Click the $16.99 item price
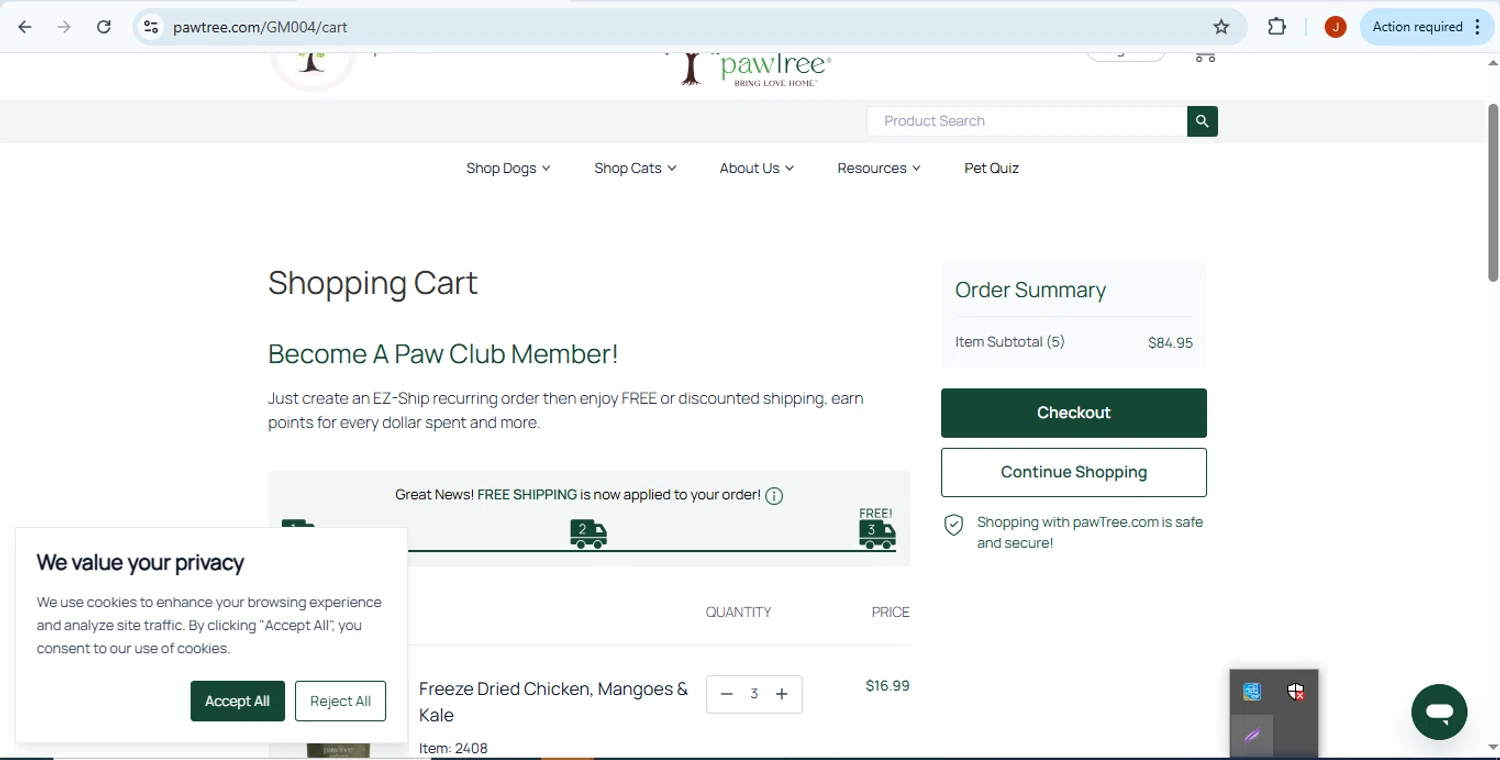This screenshot has width=1500, height=760. [x=887, y=686]
